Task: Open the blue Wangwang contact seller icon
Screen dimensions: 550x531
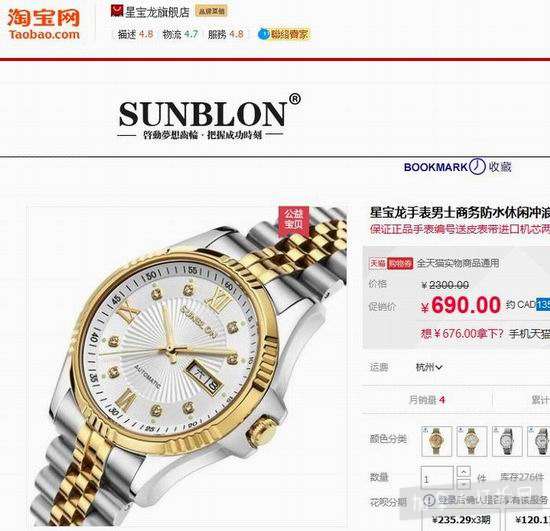Action: 263,34
